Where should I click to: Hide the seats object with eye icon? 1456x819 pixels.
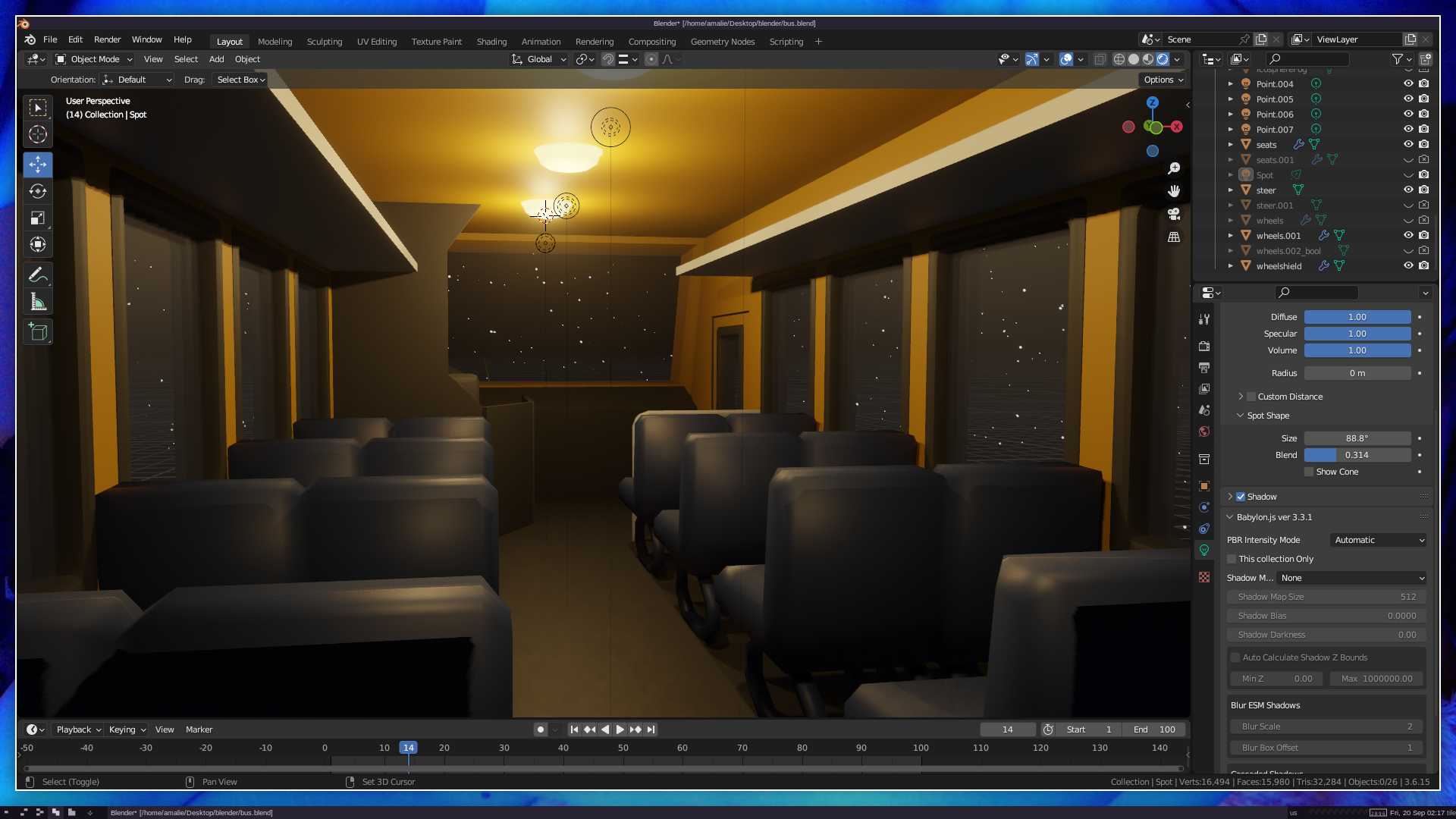(x=1408, y=144)
